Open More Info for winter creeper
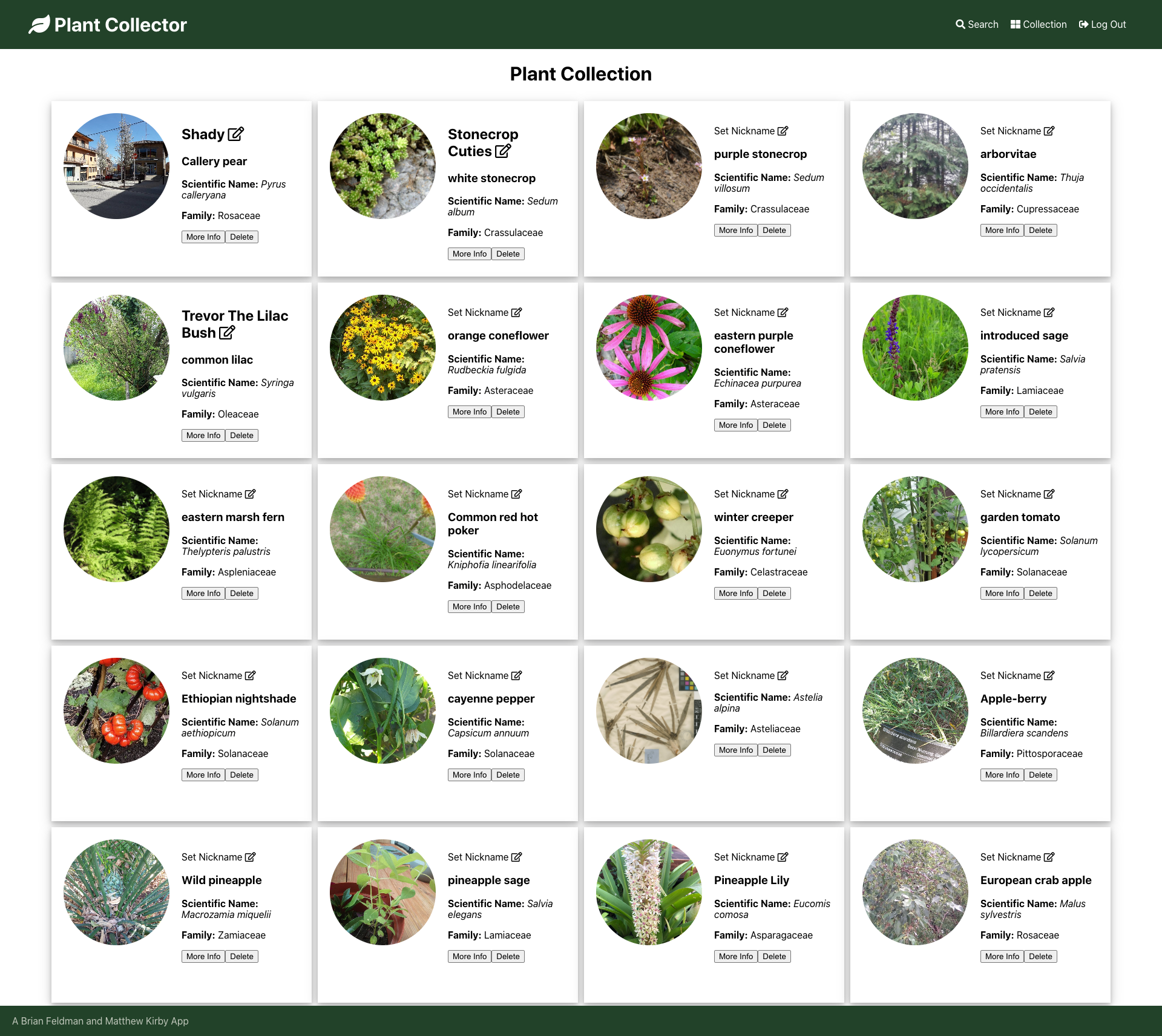This screenshot has height=1036, width=1162. click(736, 594)
